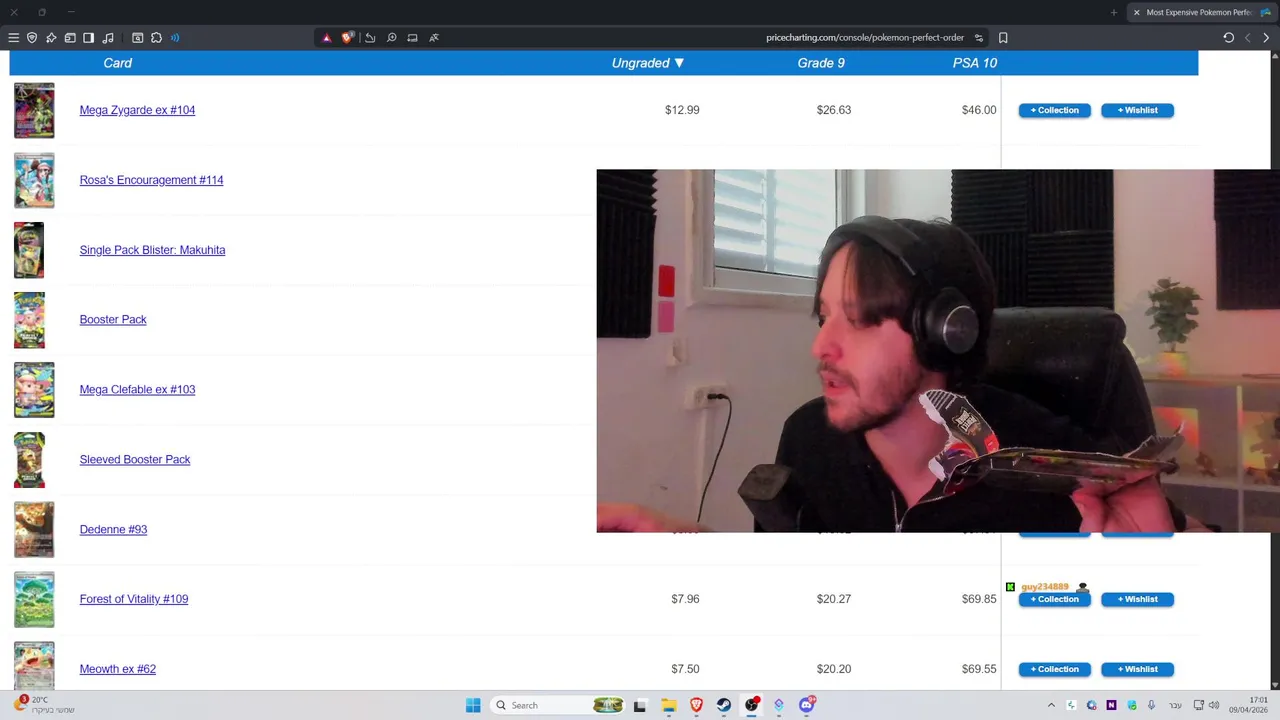Screen dimensions: 1280x720
Task: Add Meowth ex to Collection
Action: pyautogui.click(x=1055, y=669)
